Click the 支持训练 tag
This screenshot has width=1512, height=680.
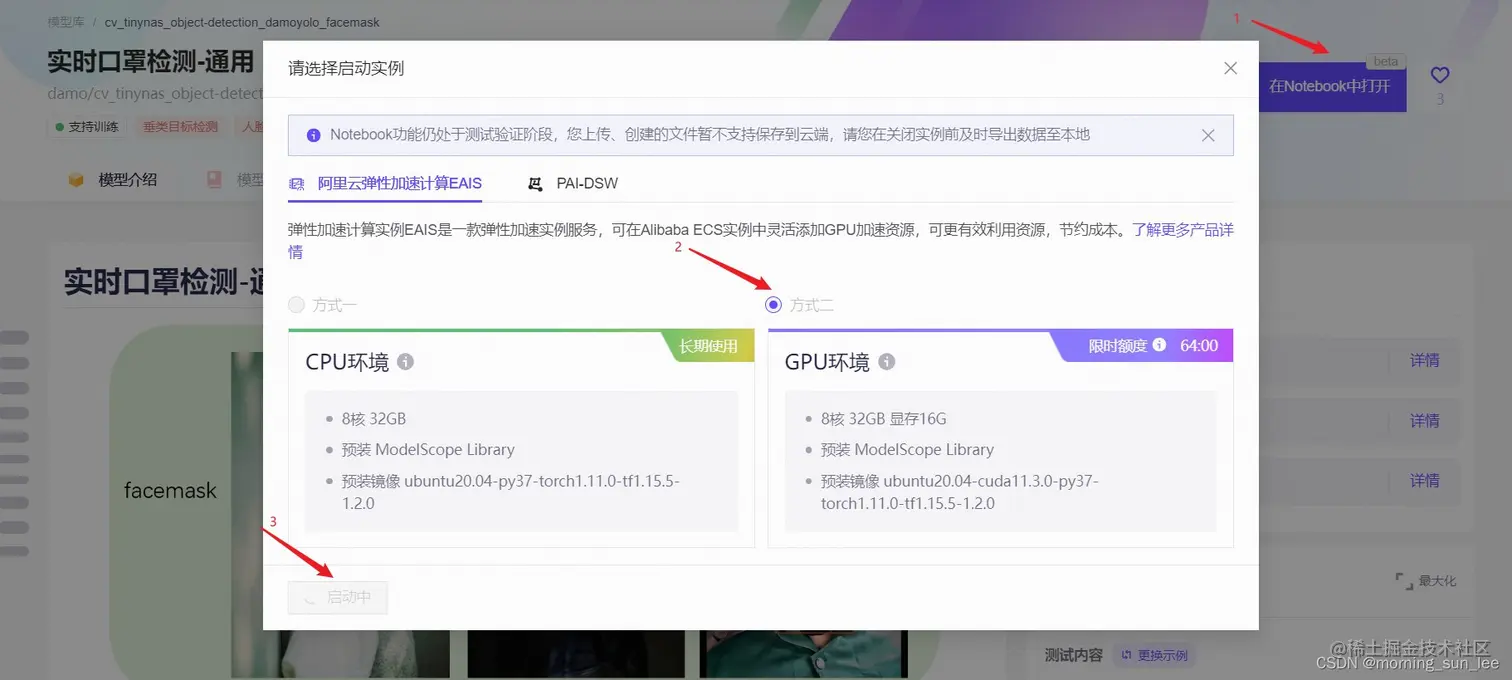point(87,127)
